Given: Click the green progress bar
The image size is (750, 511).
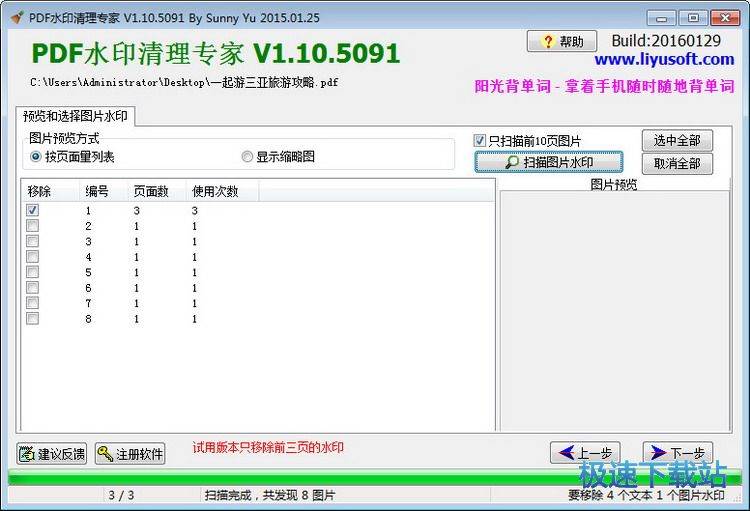Looking at the screenshot, I should 375,479.
